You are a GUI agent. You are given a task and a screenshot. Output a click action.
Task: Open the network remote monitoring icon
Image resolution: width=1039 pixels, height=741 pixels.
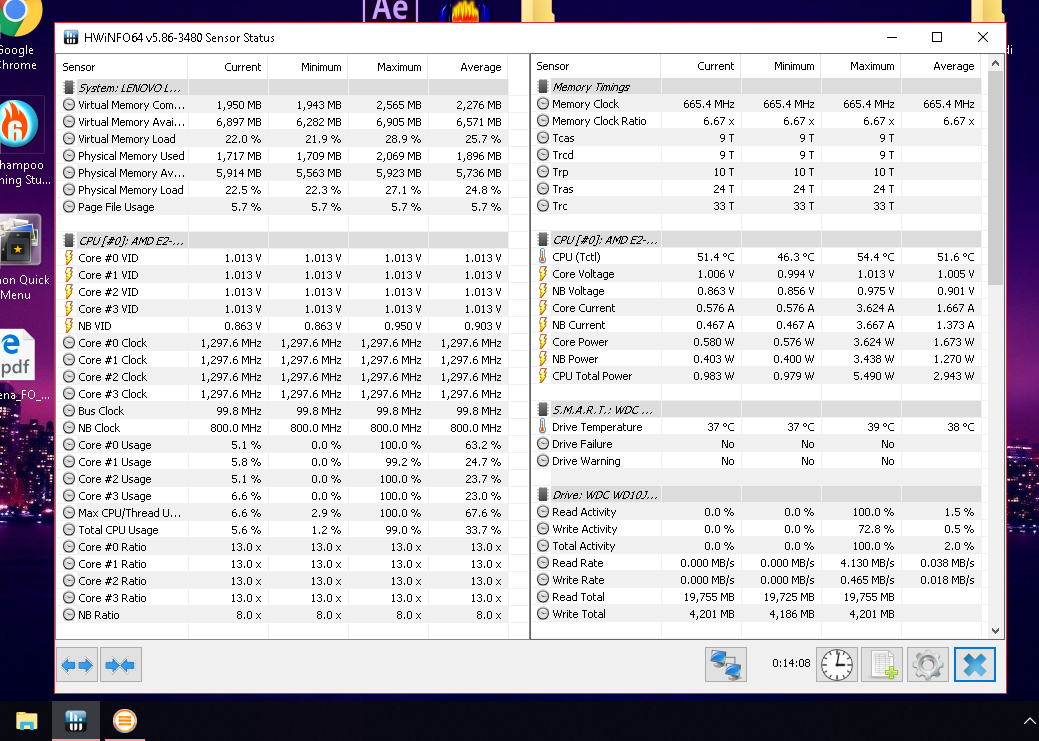(726, 664)
